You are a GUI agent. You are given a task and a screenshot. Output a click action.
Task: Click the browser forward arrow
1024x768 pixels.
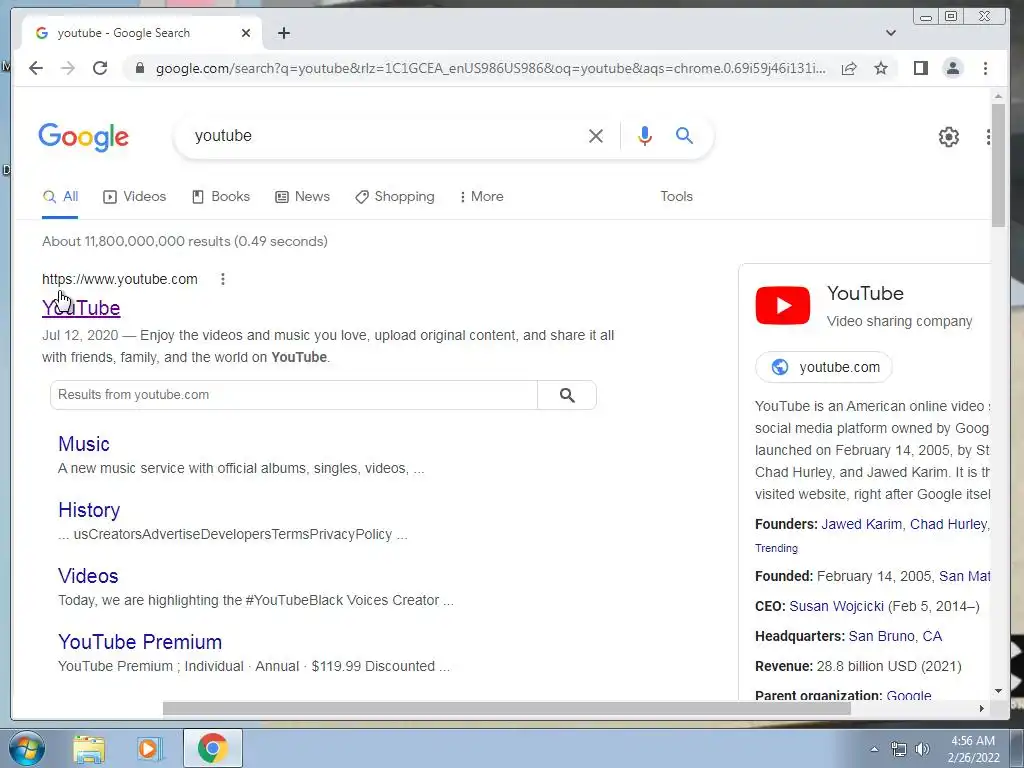coord(68,68)
